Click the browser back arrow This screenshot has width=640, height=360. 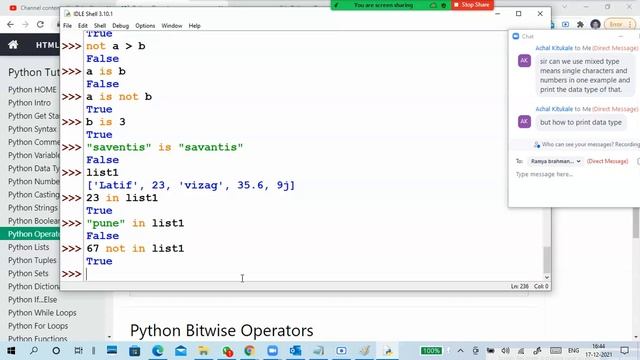(x=11, y=24)
